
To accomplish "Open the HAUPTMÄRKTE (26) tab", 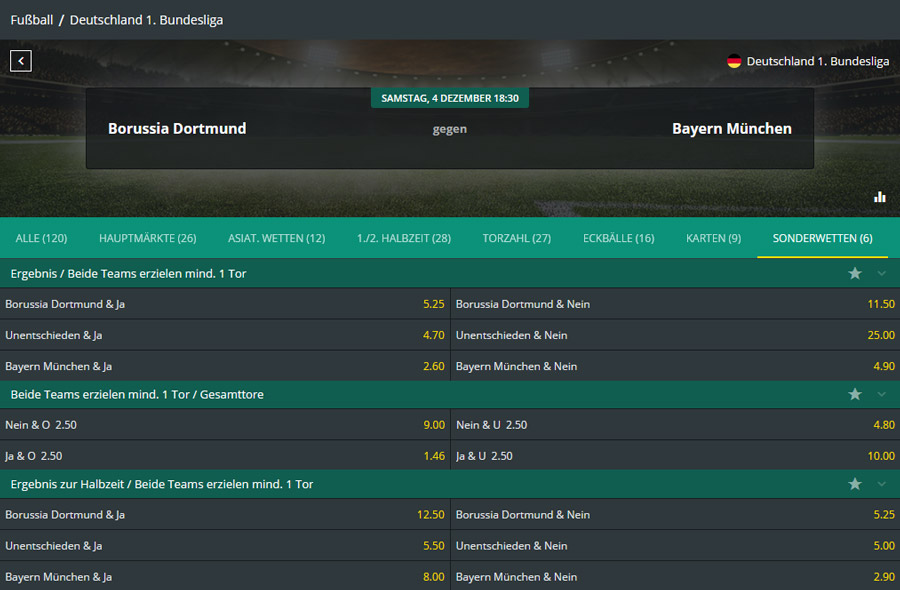I will click(x=148, y=238).
